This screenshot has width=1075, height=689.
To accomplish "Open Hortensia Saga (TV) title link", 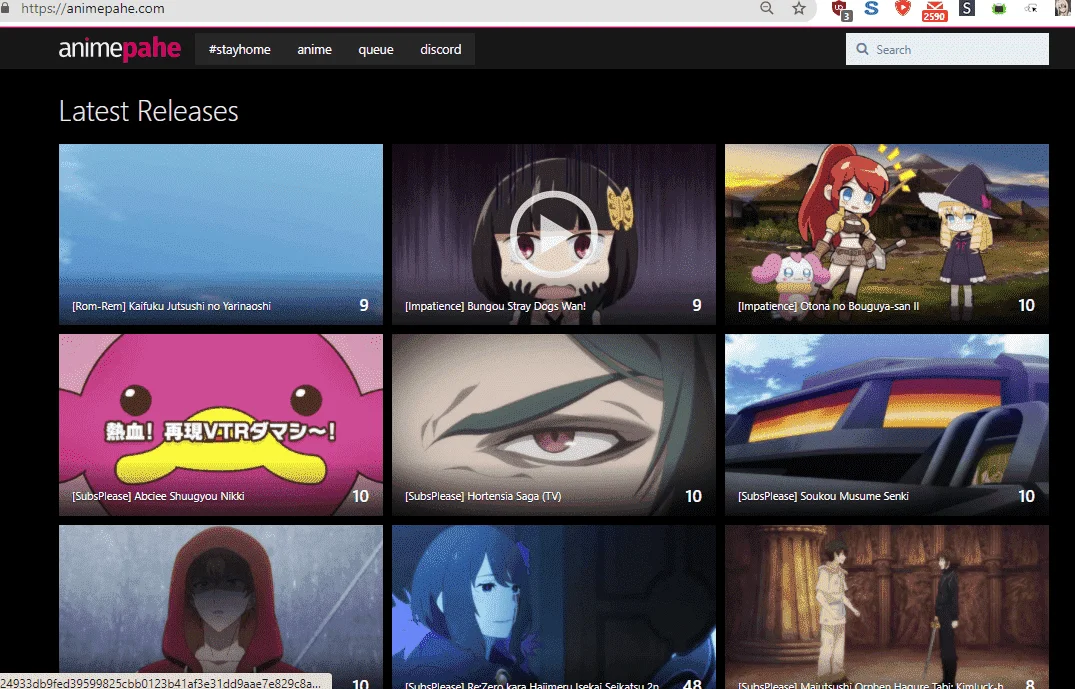I will (x=483, y=496).
